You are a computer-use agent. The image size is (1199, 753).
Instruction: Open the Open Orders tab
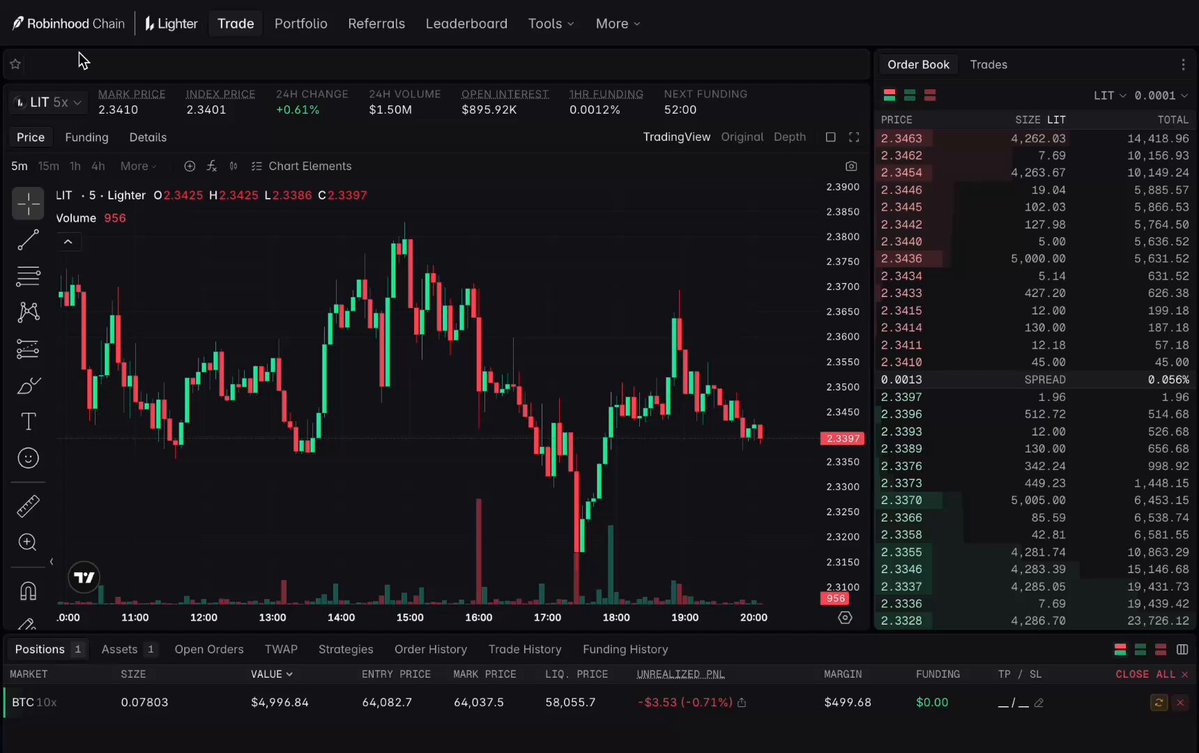[x=209, y=650]
